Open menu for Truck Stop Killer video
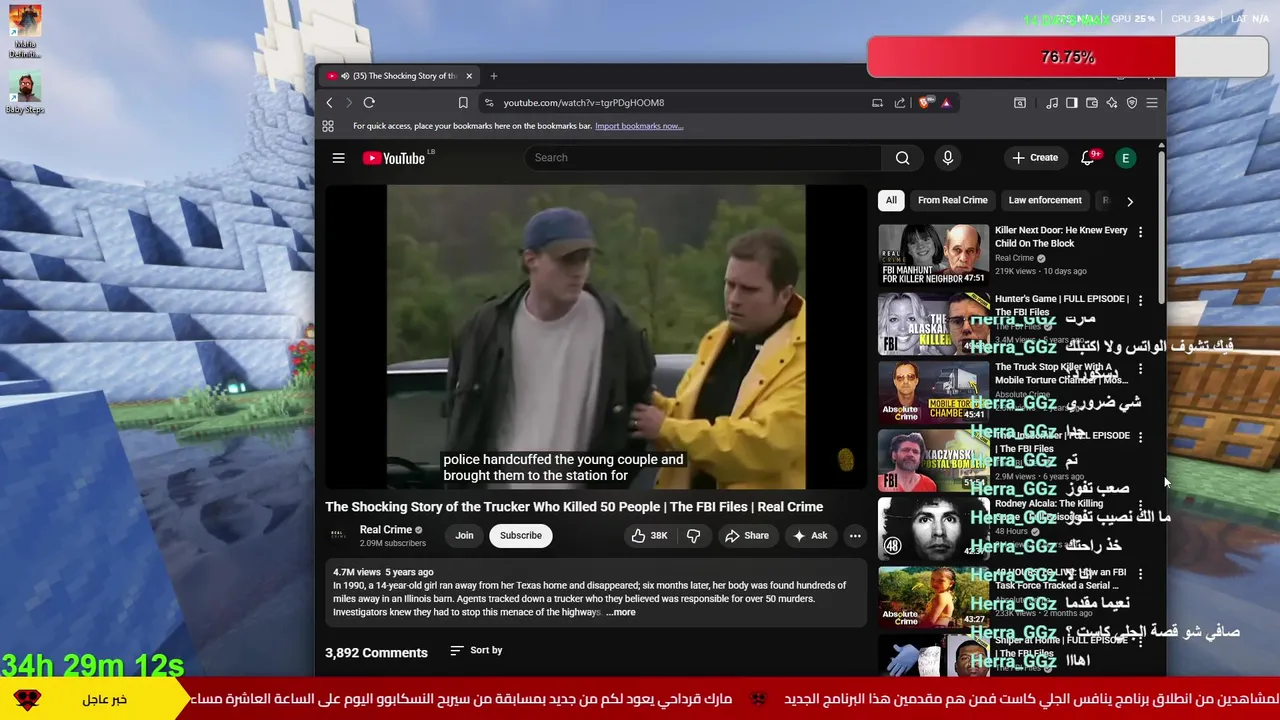The height and width of the screenshot is (720, 1280). [1140, 369]
